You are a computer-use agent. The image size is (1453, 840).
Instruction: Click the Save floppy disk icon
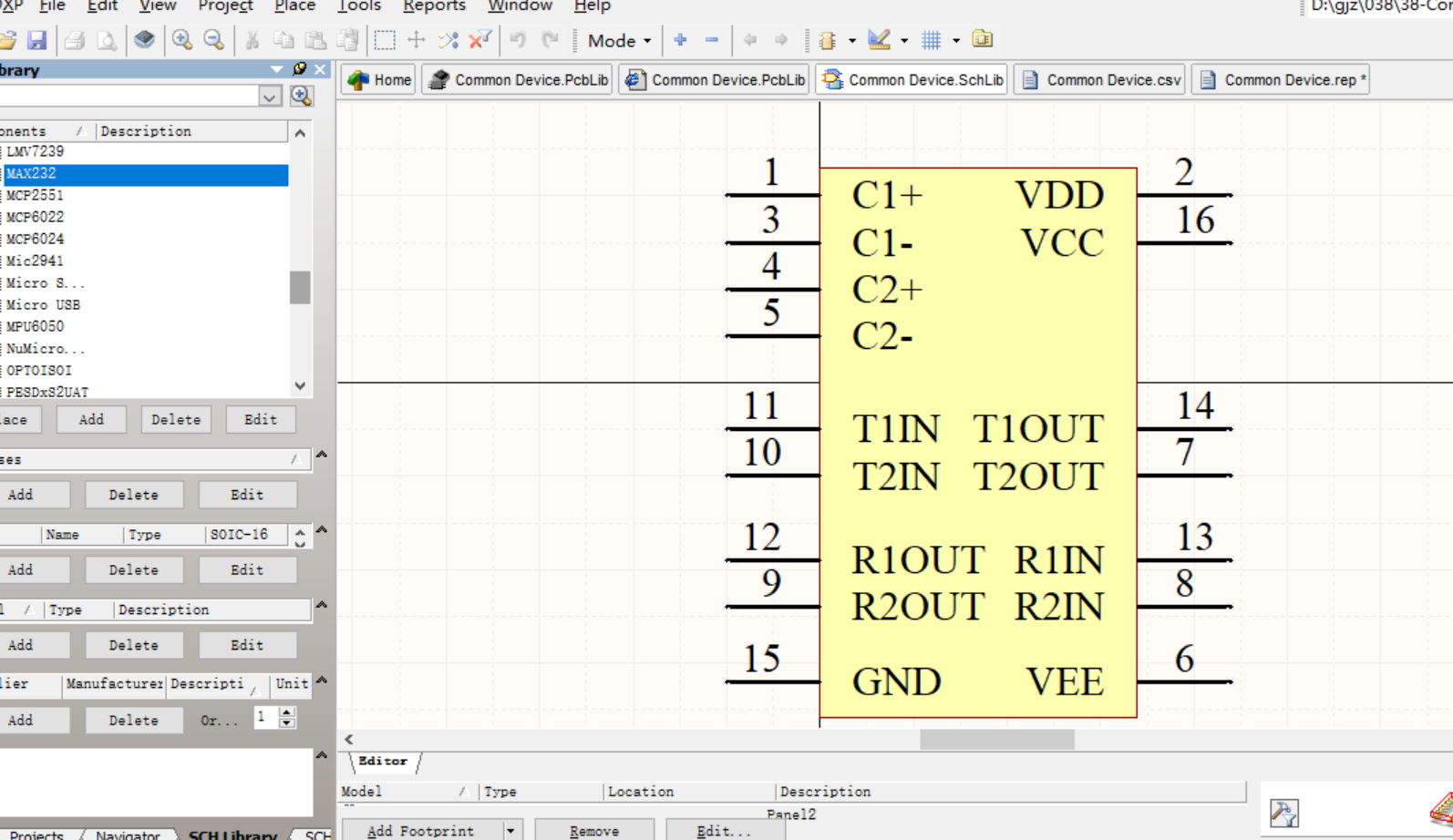[x=36, y=40]
